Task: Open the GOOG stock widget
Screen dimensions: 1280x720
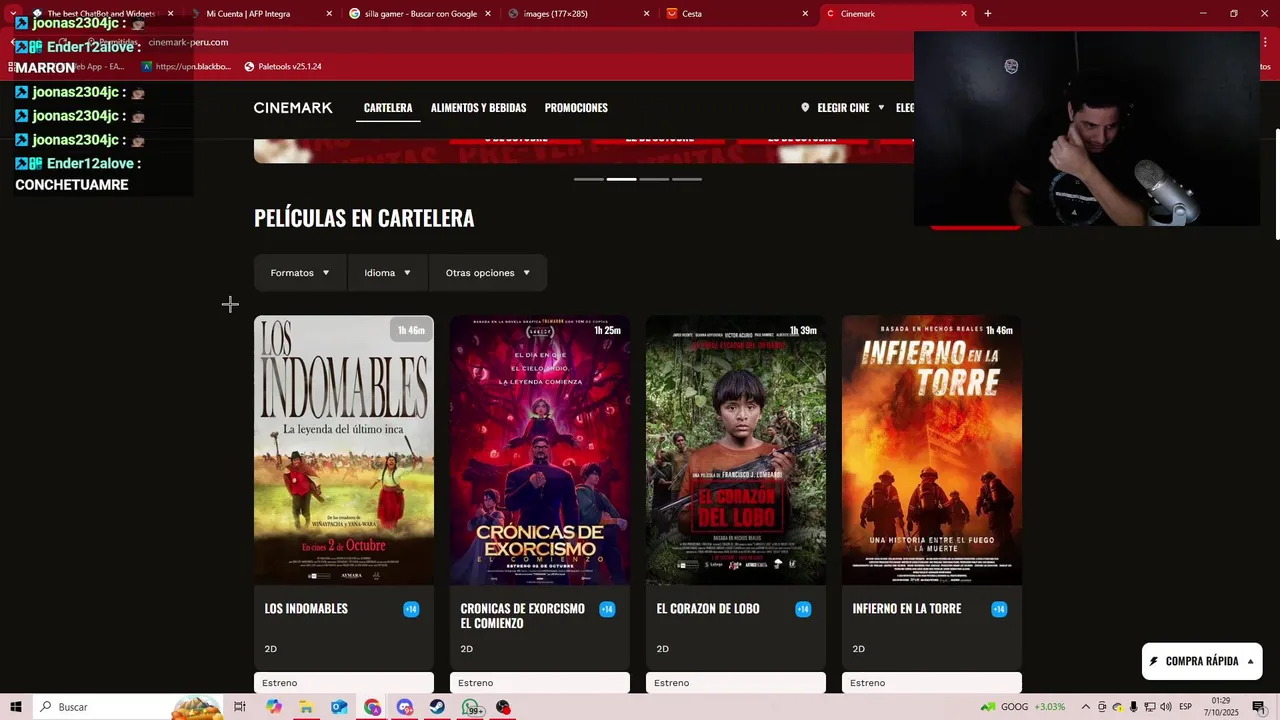Action: point(1023,707)
